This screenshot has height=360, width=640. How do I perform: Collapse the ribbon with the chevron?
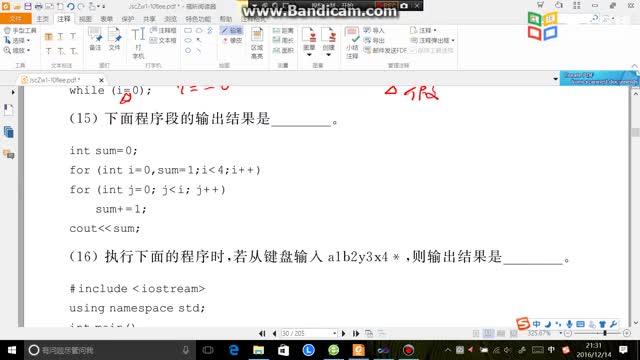pyautogui.click(x=634, y=65)
